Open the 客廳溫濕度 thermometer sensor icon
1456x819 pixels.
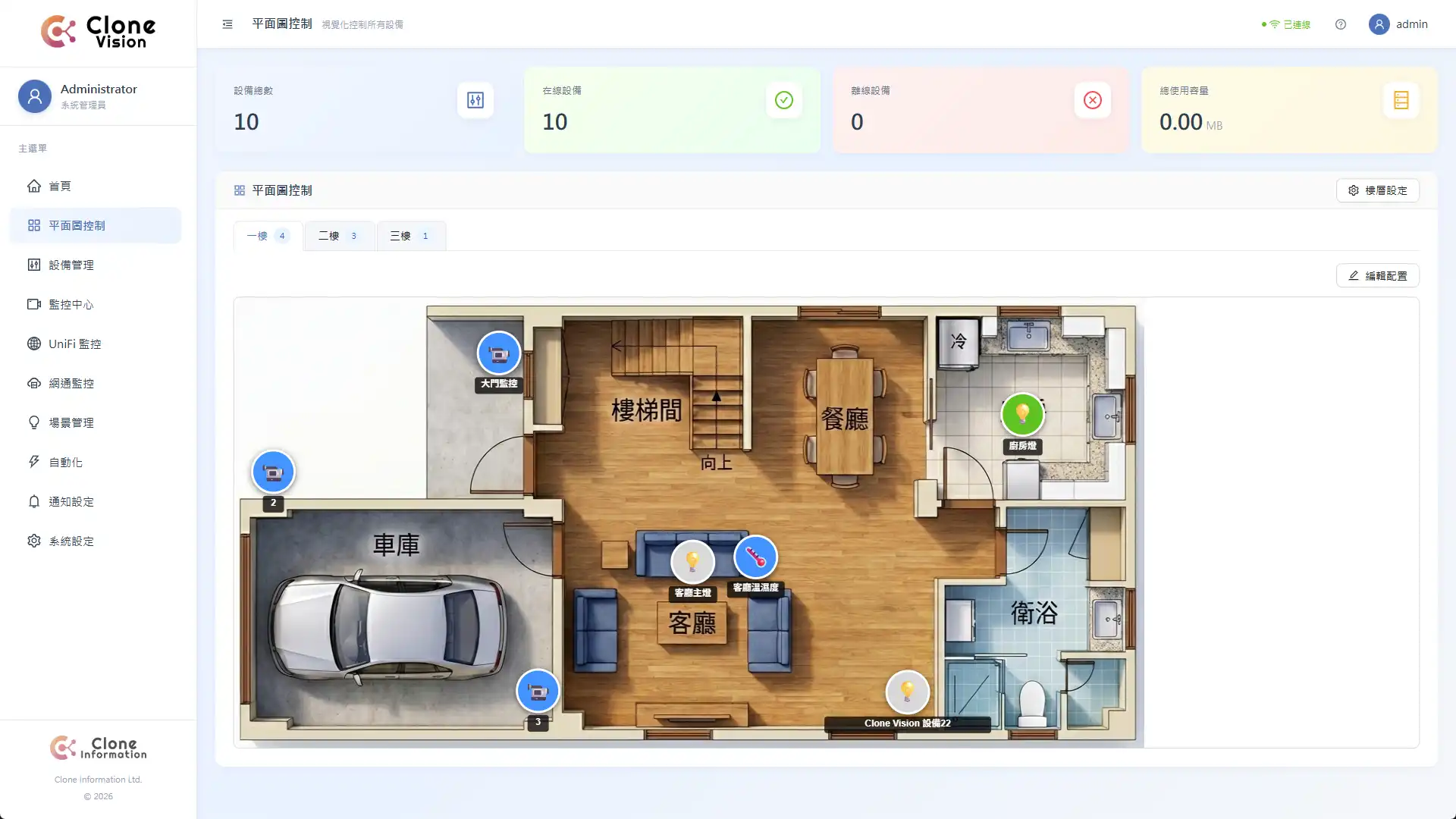click(755, 557)
